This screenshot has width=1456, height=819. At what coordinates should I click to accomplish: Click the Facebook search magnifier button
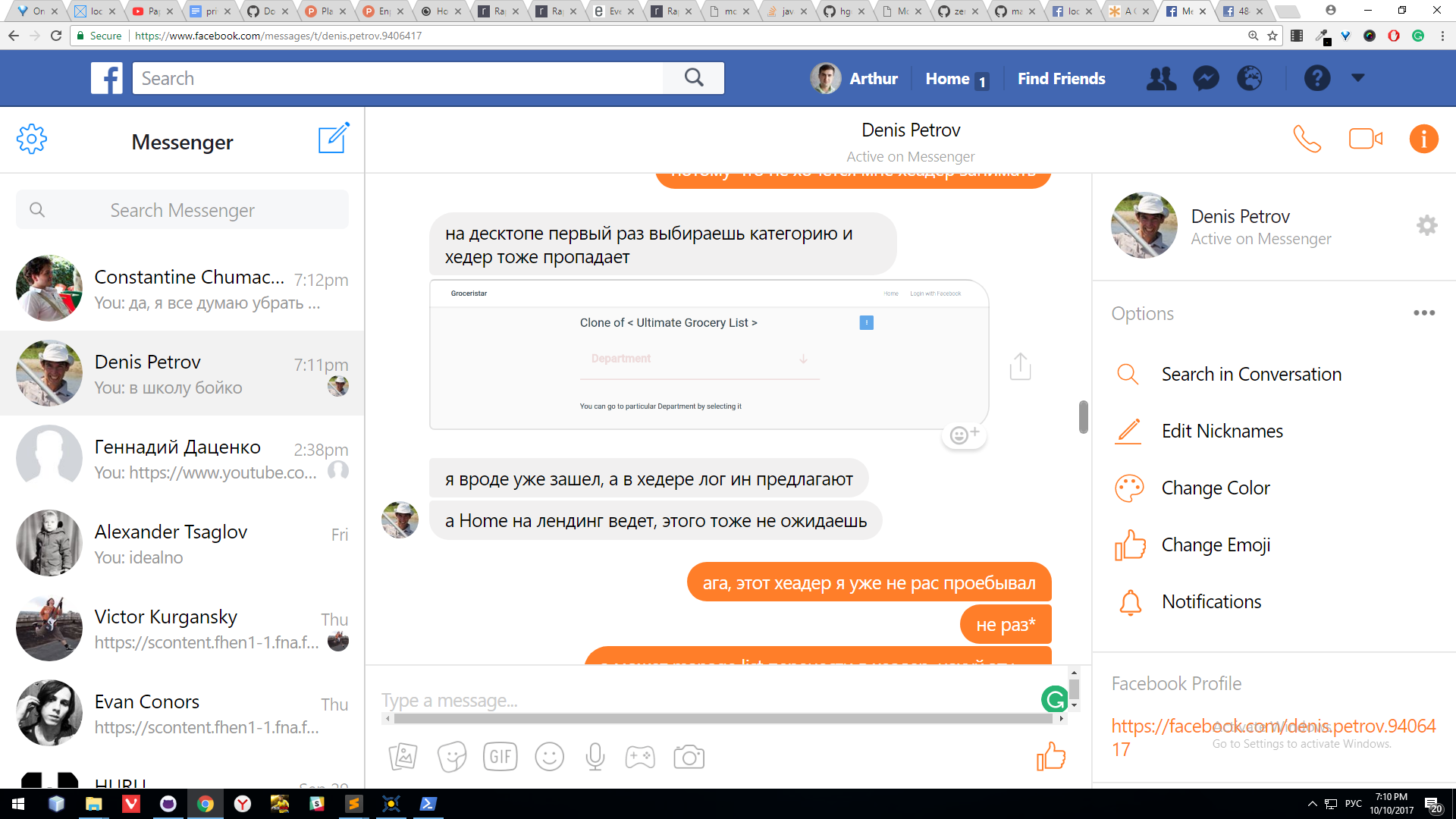click(x=693, y=78)
